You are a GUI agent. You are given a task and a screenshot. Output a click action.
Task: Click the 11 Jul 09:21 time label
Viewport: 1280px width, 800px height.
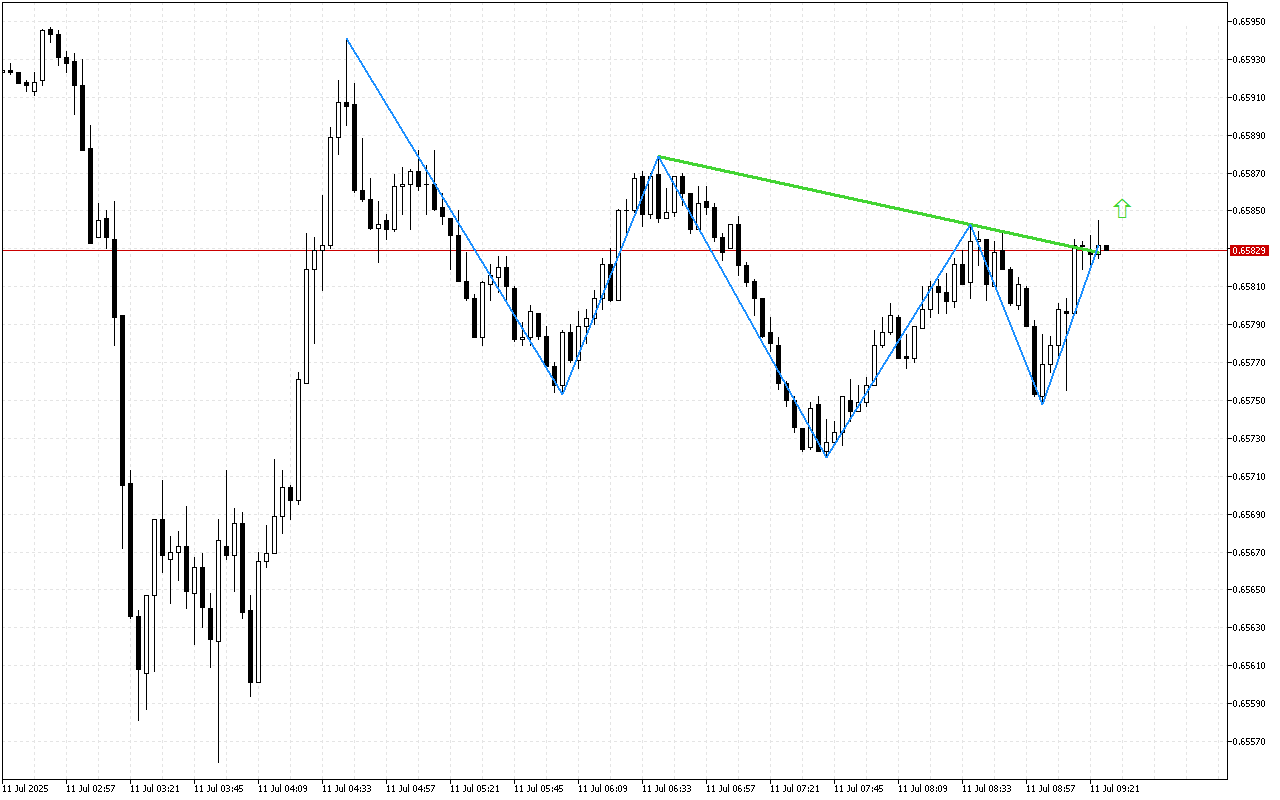click(1115, 788)
